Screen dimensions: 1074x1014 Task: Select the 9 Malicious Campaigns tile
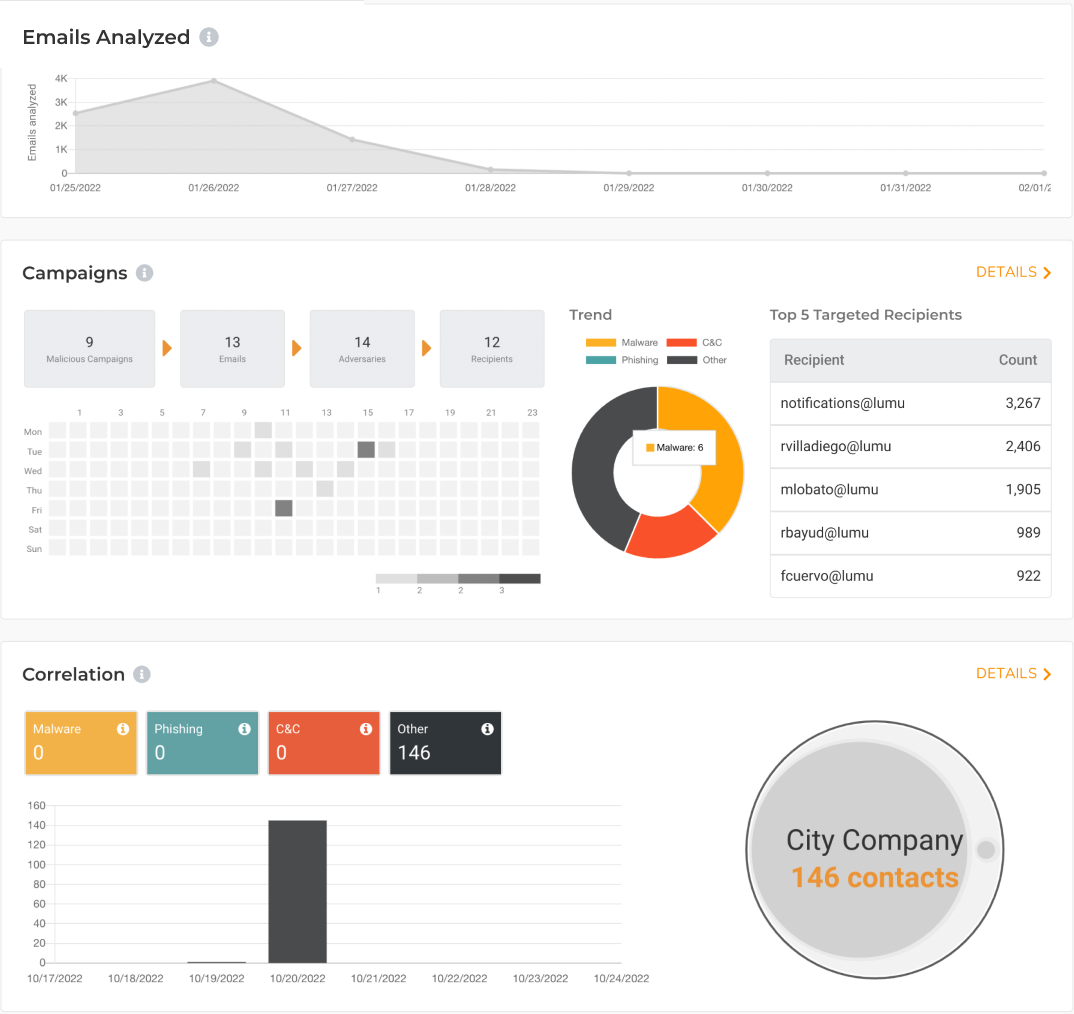coord(90,348)
